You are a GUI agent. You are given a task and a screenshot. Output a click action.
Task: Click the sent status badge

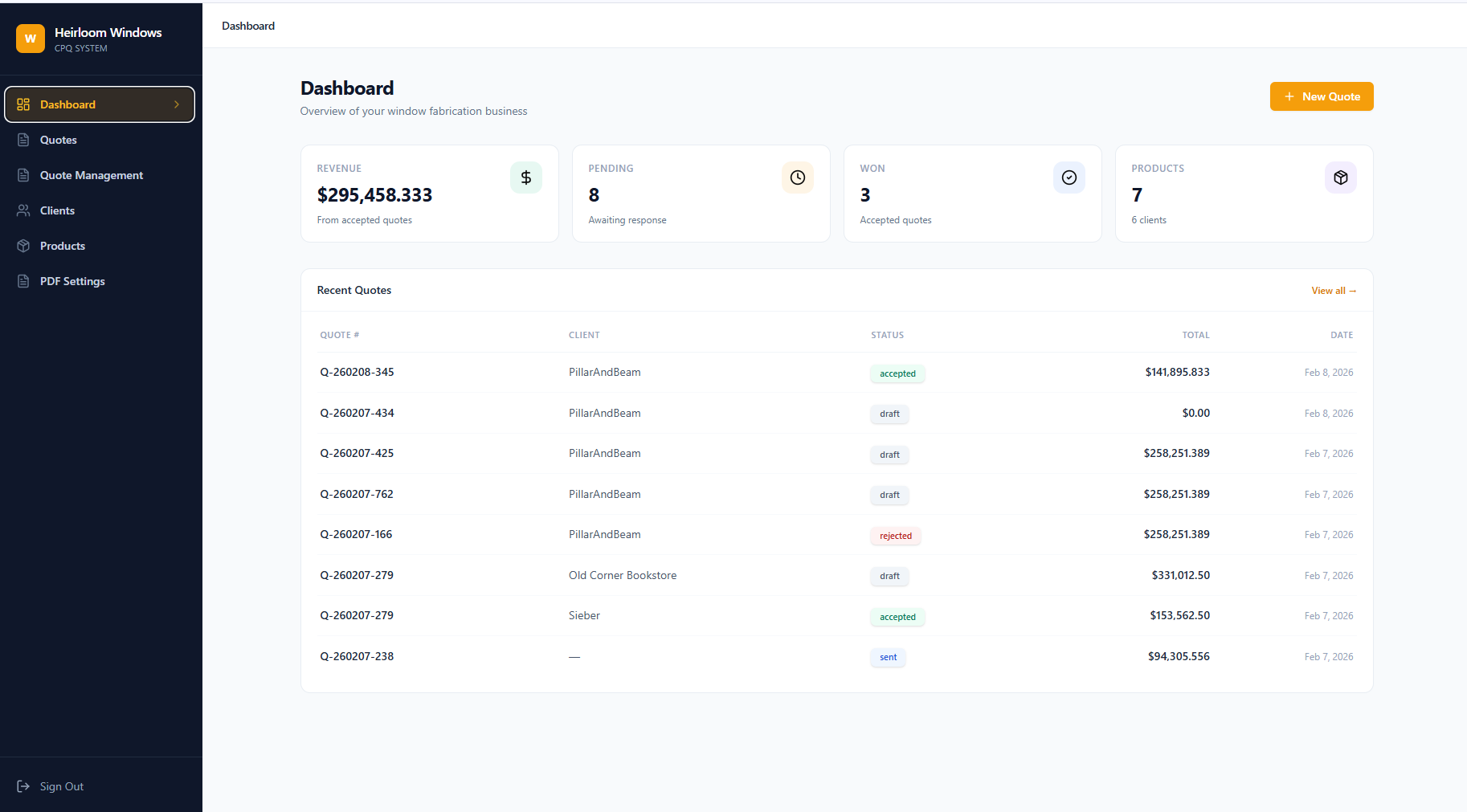tap(888, 657)
